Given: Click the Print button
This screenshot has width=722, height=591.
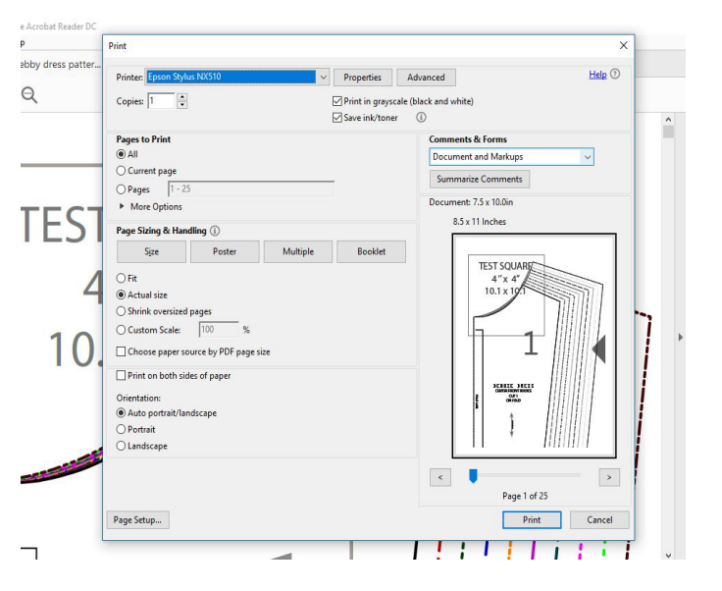Looking at the screenshot, I should [x=531, y=520].
